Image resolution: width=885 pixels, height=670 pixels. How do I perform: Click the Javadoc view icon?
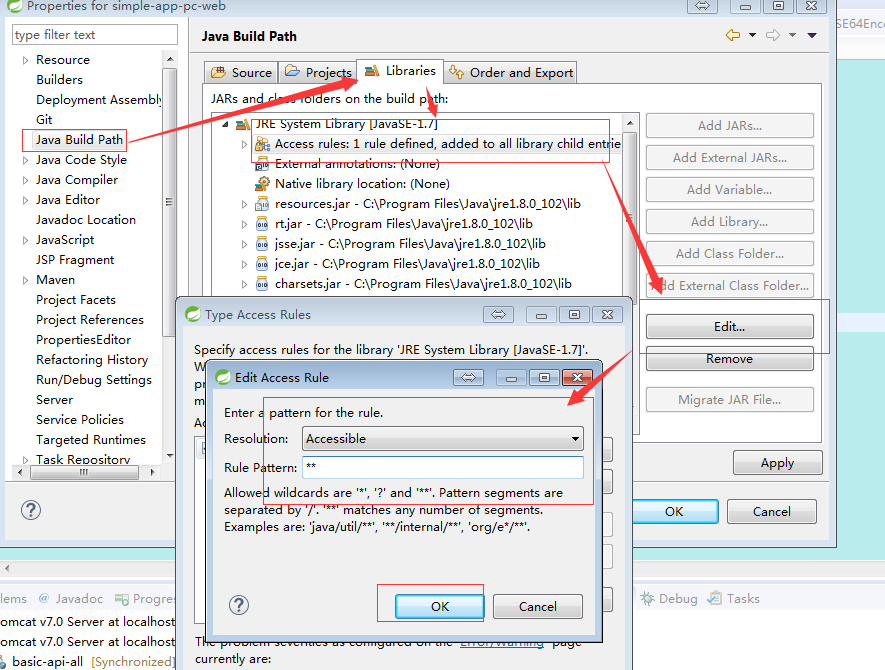click(45, 598)
